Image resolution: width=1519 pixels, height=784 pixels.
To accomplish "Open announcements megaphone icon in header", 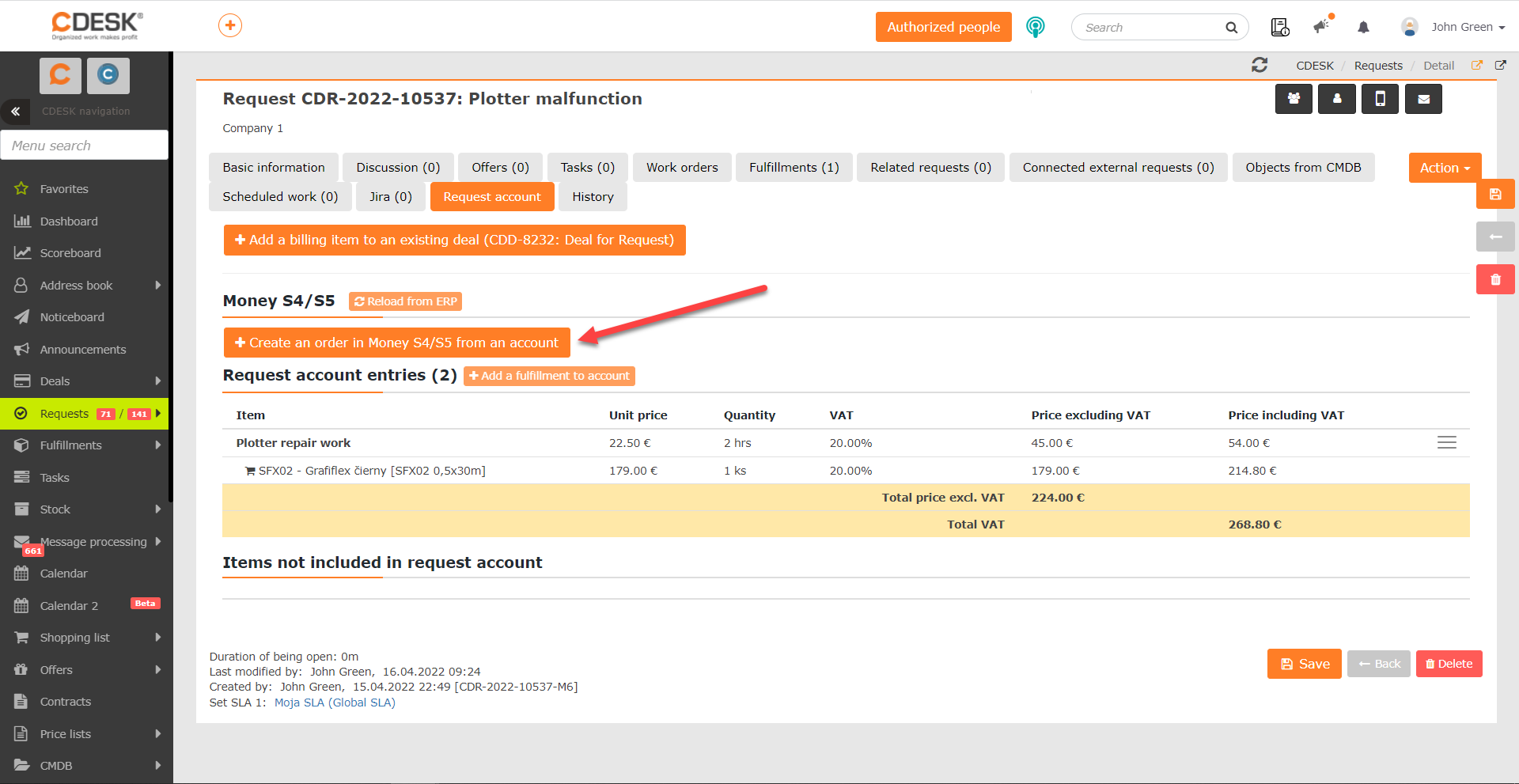I will pos(1322,26).
